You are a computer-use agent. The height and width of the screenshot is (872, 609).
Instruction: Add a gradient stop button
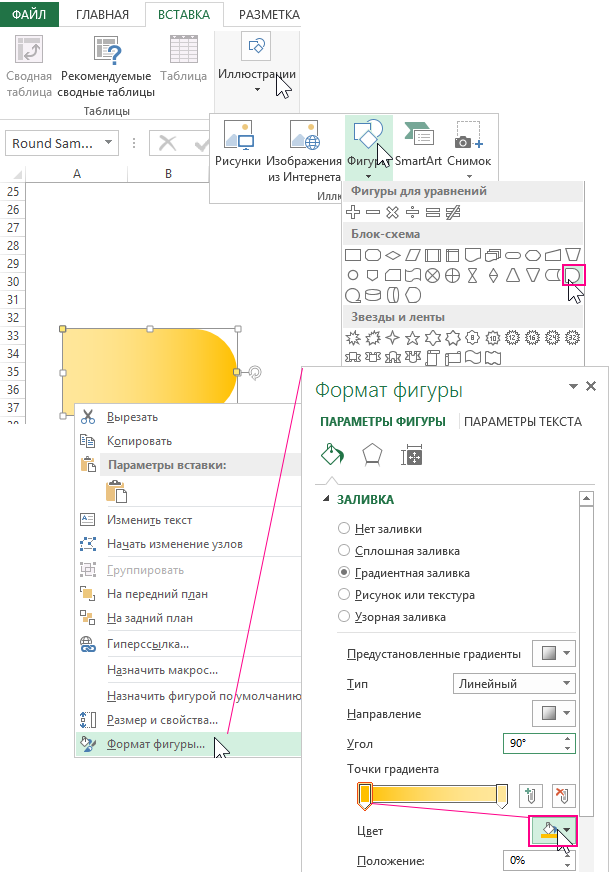point(531,796)
